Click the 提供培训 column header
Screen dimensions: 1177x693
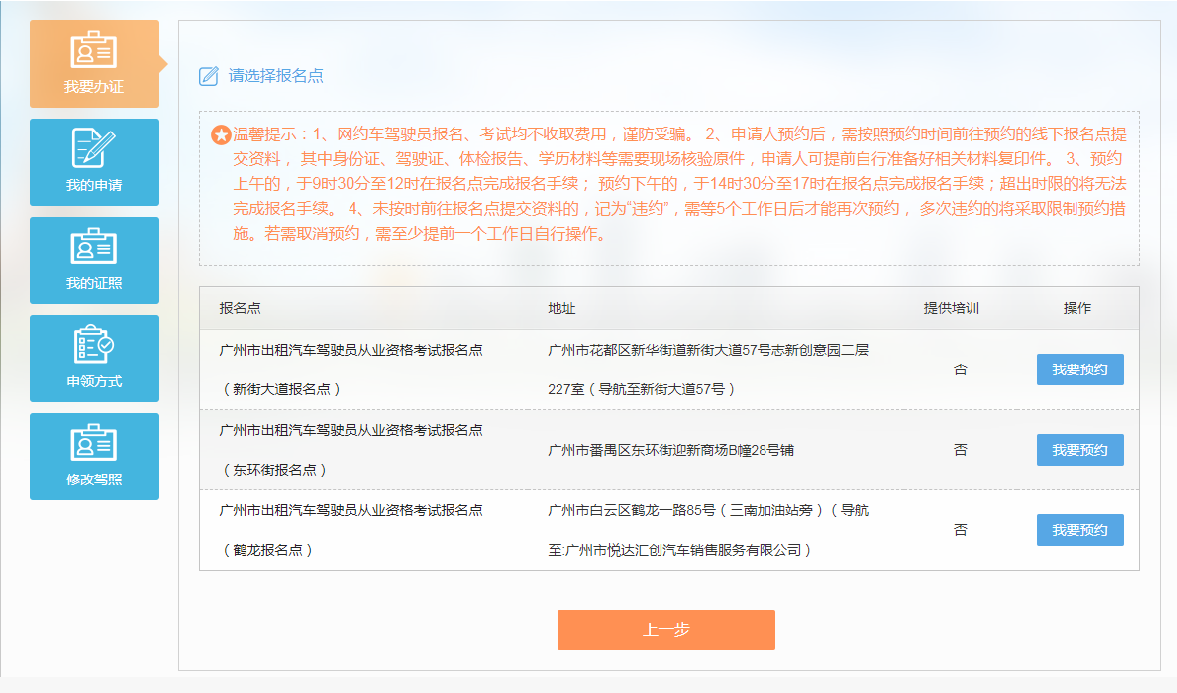(x=950, y=308)
